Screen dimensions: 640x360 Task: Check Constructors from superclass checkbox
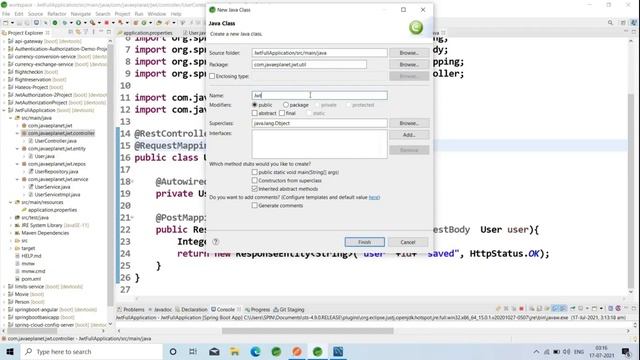click(x=255, y=180)
